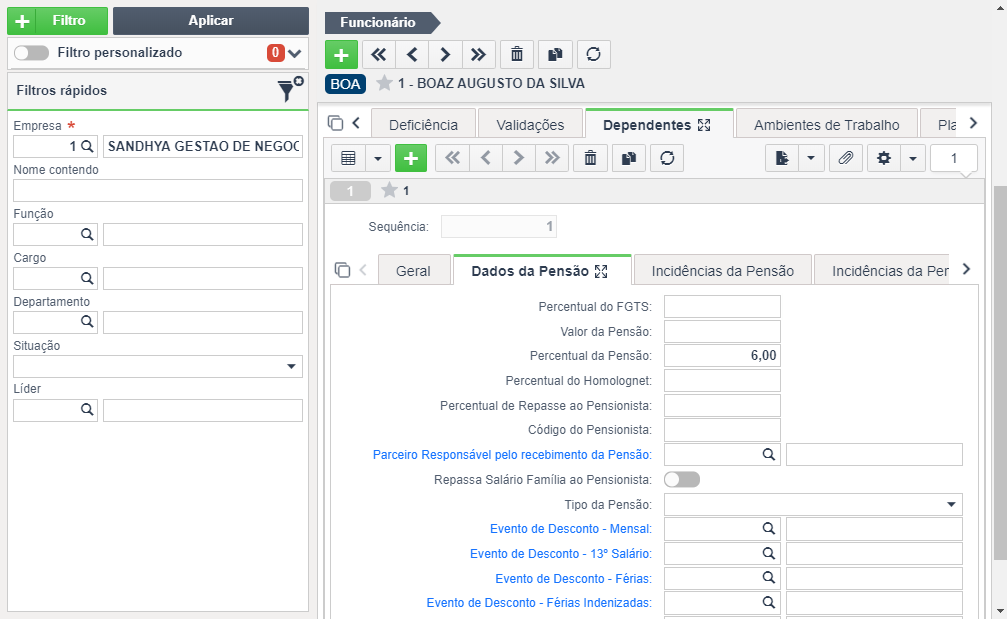The image size is (1007, 619).
Task: Duplicate the current Dependentes entry
Action: 629,158
